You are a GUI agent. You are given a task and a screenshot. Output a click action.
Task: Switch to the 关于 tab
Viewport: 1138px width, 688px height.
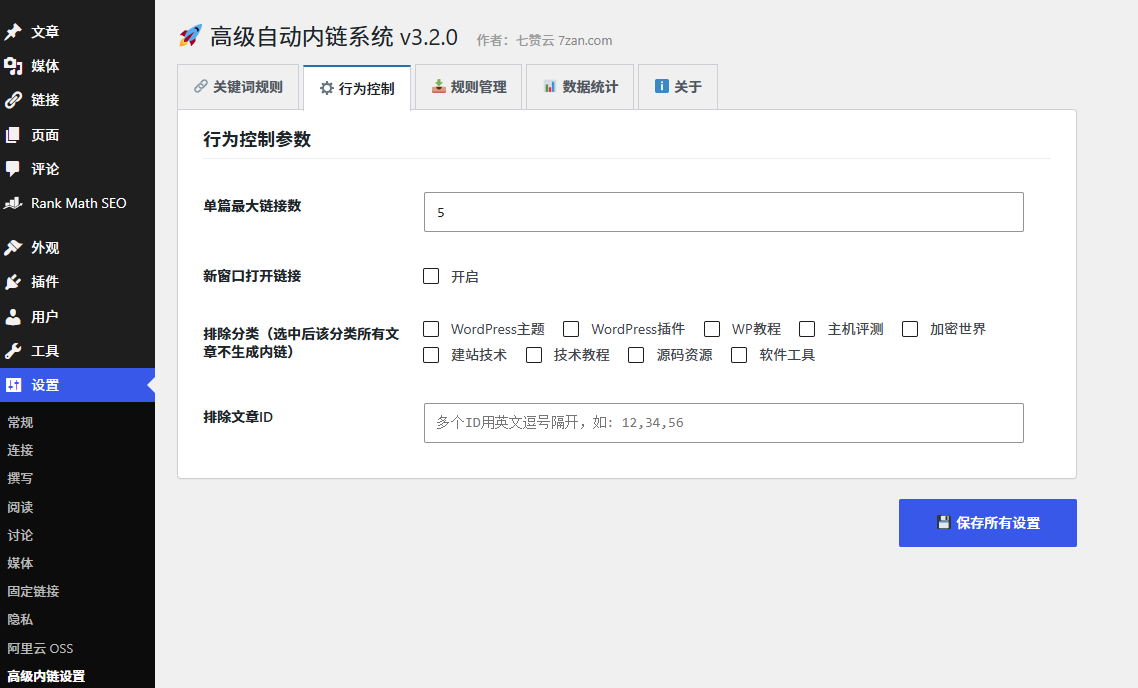(678, 87)
